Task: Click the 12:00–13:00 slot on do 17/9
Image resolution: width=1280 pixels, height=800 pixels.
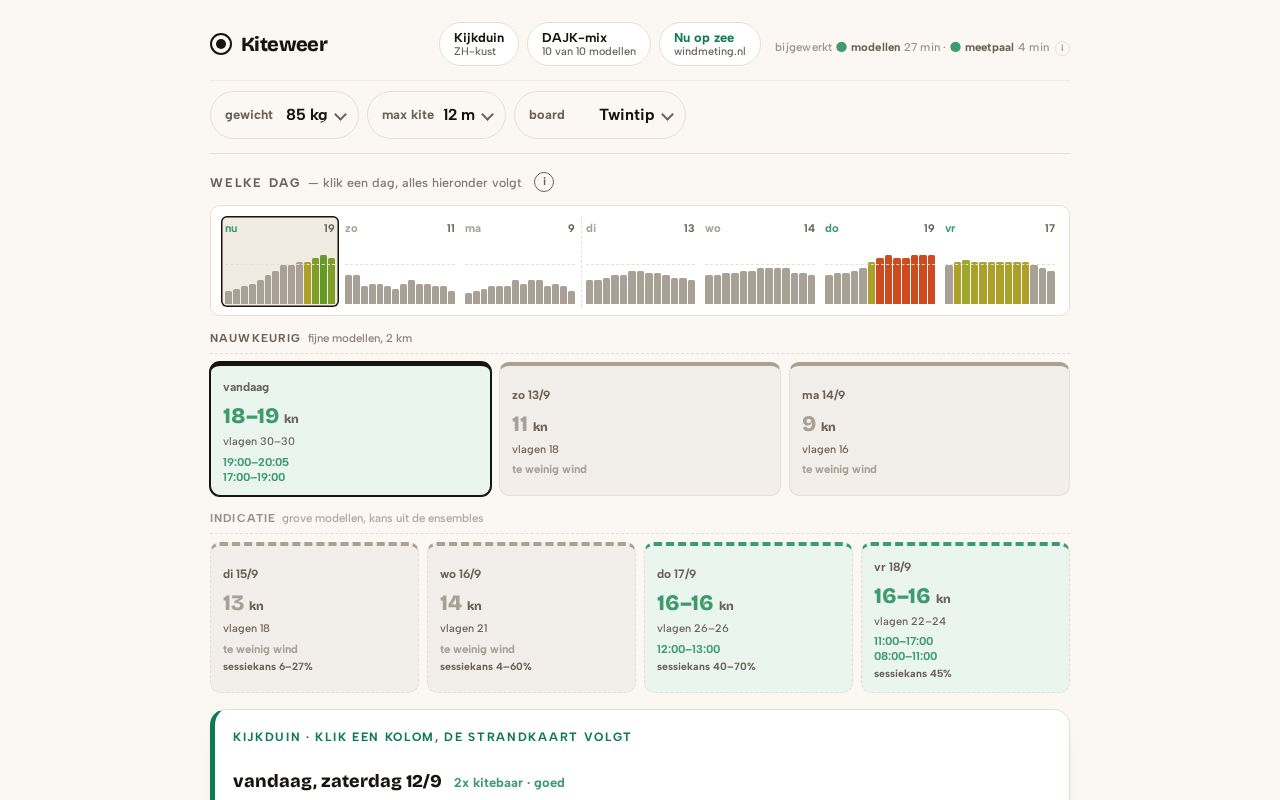Action: (688, 649)
